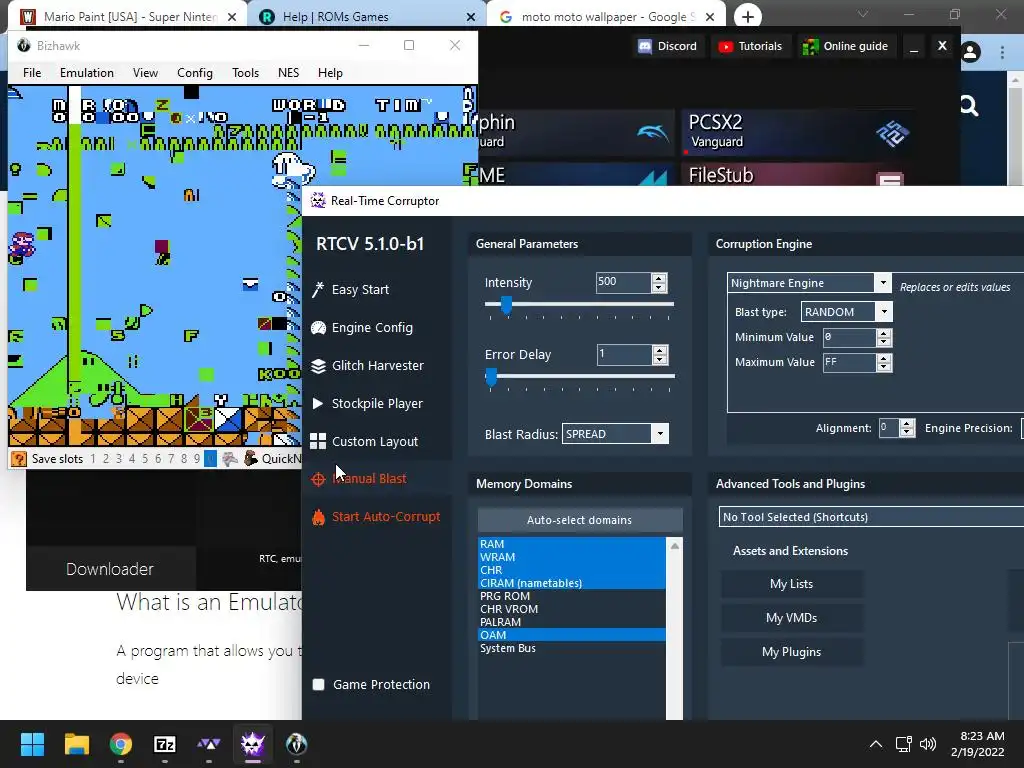Image resolution: width=1024 pixels, height=768 pixels.
Task: Open Nightmare Engine dropdown
Action: (883, 283)
